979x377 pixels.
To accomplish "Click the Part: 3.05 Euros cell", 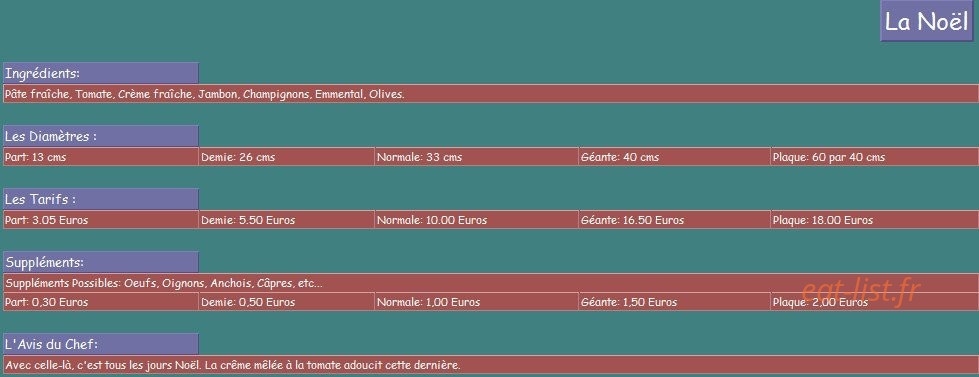I will pyautogui.click(x=101, y=220).
